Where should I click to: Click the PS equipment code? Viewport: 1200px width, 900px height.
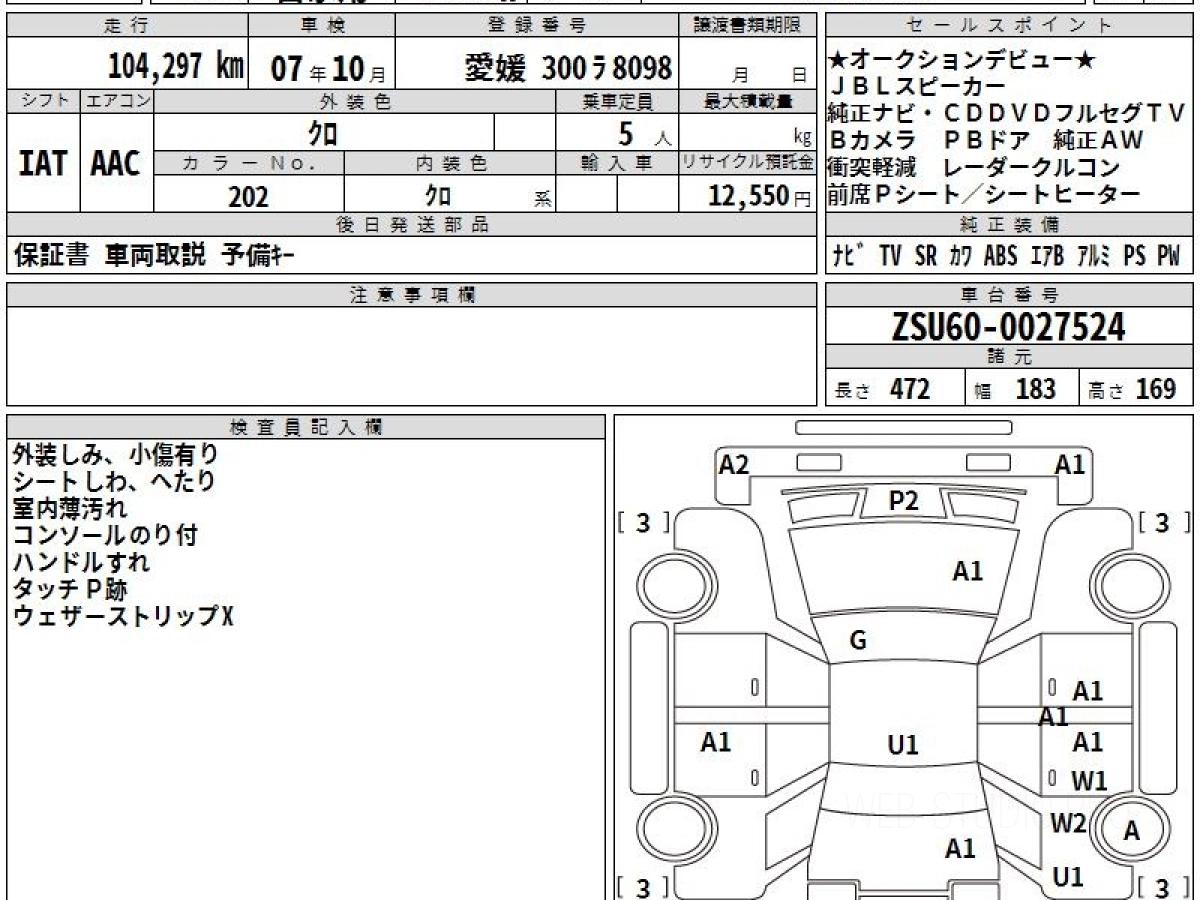(1134, 256)
